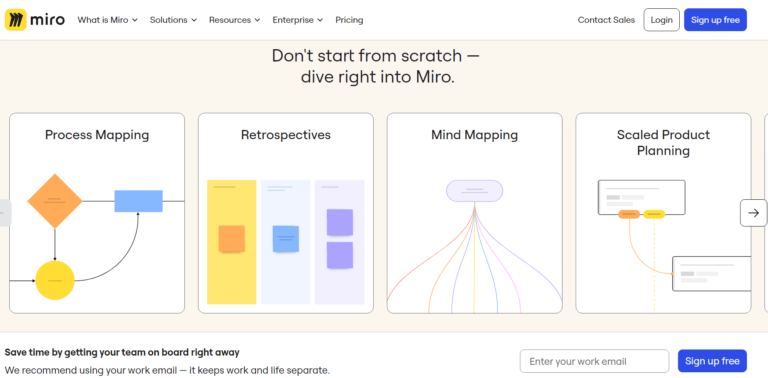768x378 pixels.
Task: Click the Contact Sales link
Action: (606, 20)
